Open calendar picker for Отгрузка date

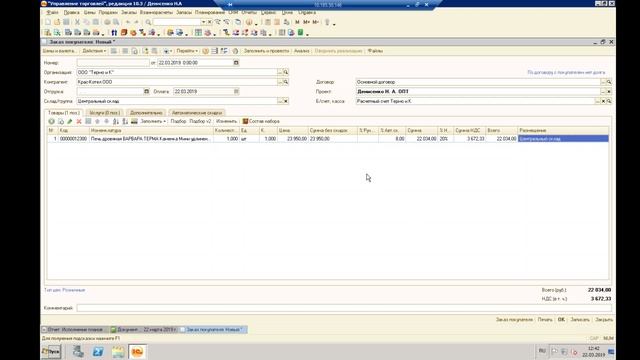(x=147, y=91)
